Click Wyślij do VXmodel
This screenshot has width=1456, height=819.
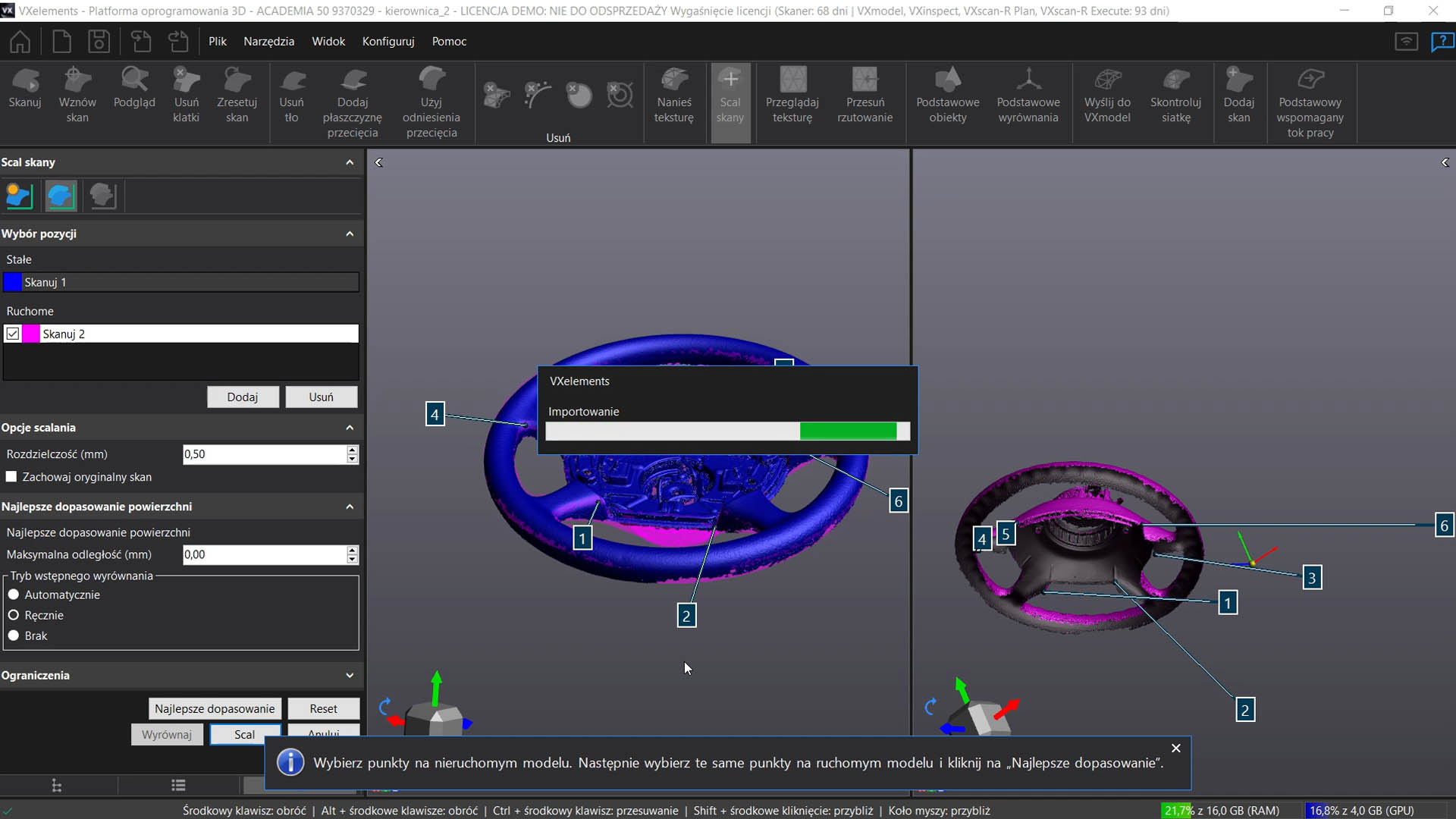point(1107,96)
